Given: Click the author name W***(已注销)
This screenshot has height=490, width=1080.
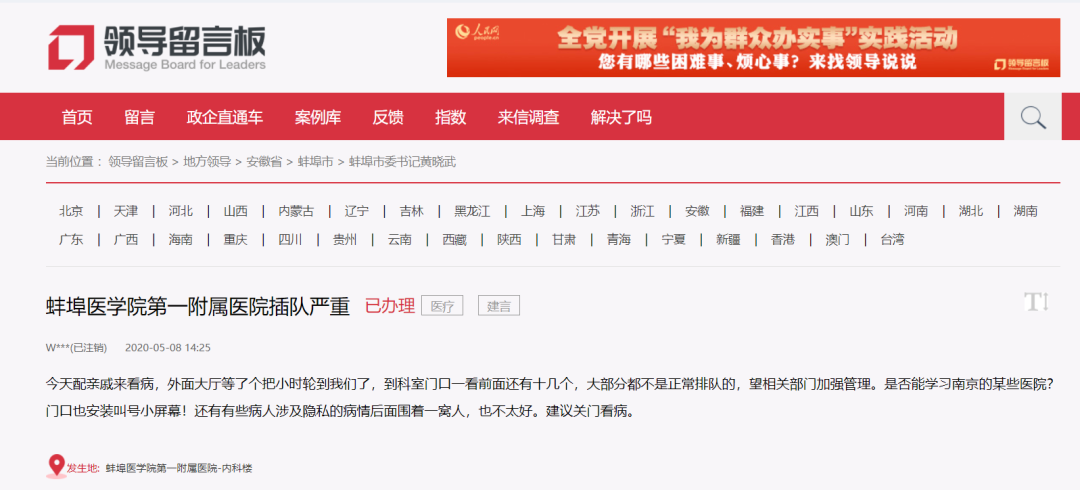Looking at the screenshot, I should pyautogui.click(x=76, y=347).
